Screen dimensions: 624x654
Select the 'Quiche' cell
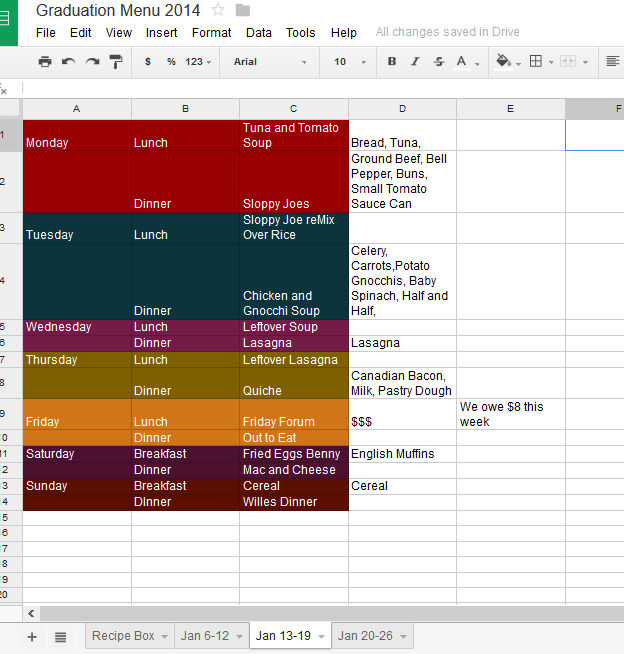click(x=294, y=383)
